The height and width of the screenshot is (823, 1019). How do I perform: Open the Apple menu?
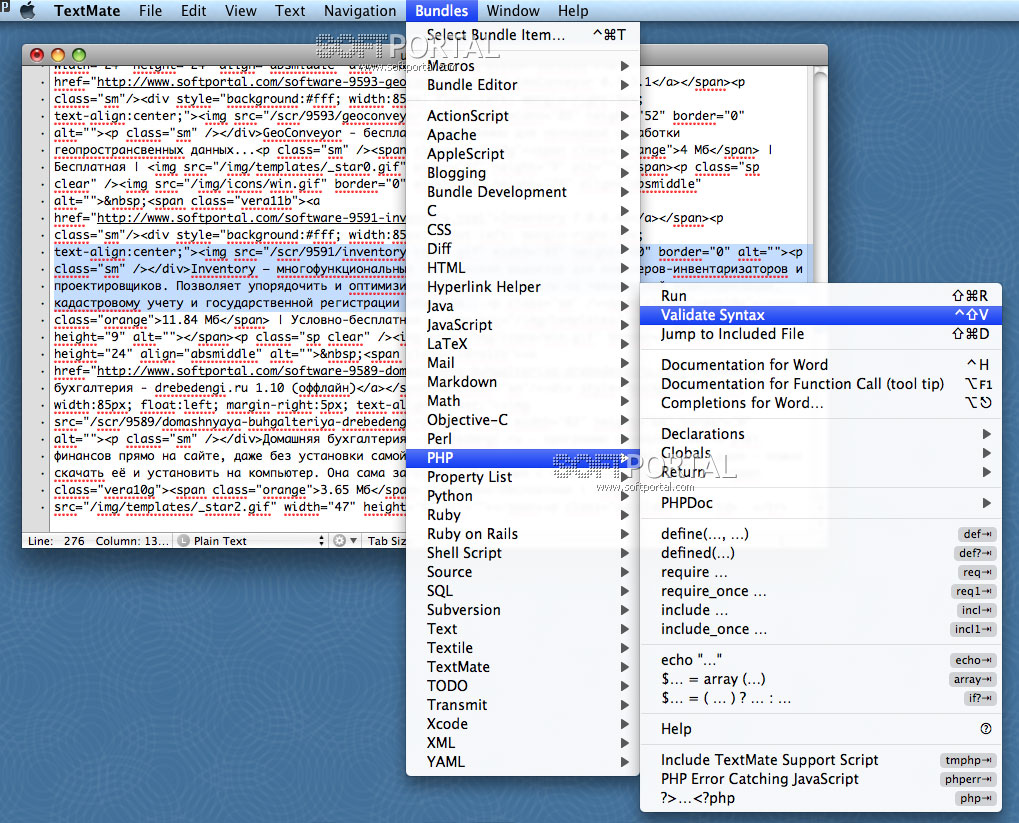point(27,11)
